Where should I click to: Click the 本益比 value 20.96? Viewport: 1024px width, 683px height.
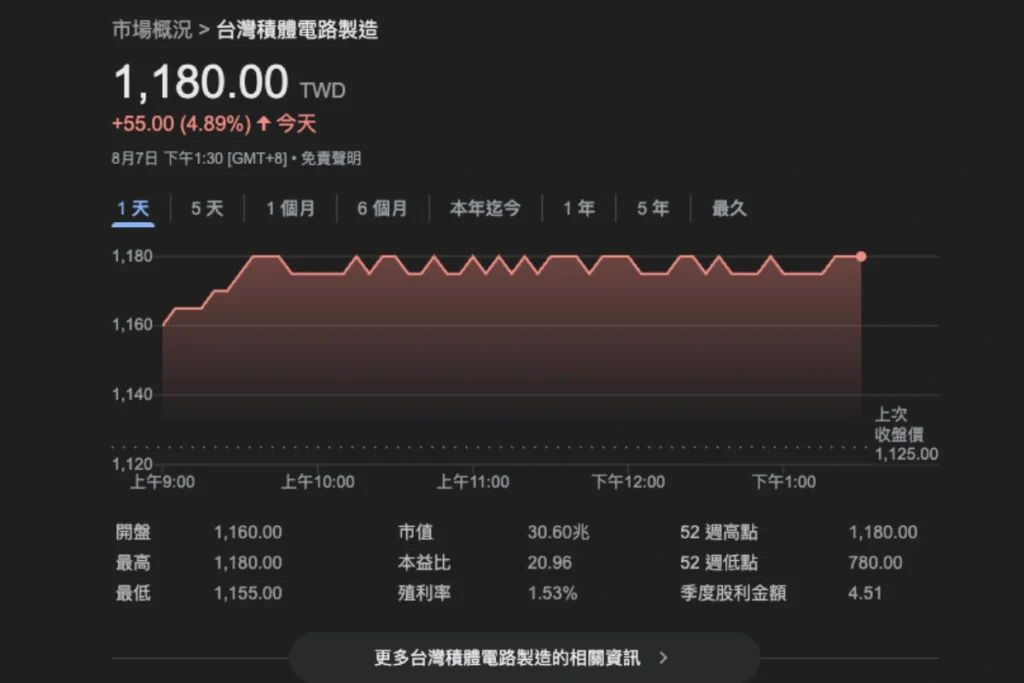click(549, 563)
